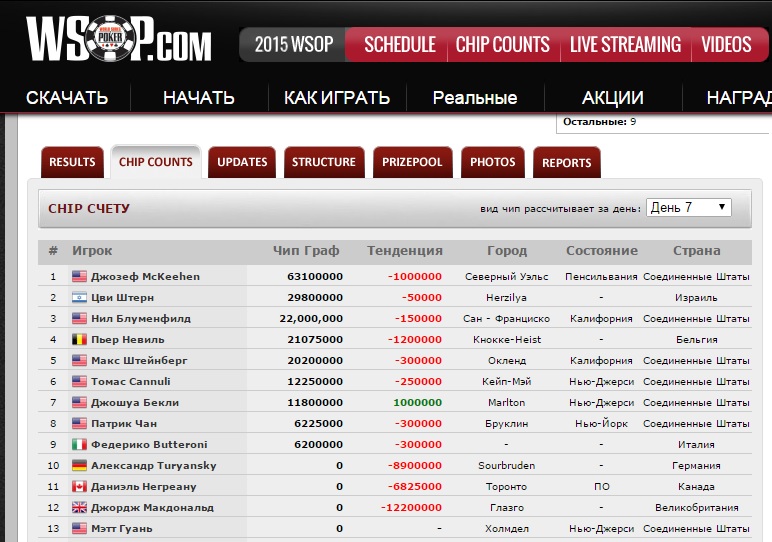Click the СКАЧАТЬ navigation item
This screenshot has height=542, width=772.
click(67, 97)
